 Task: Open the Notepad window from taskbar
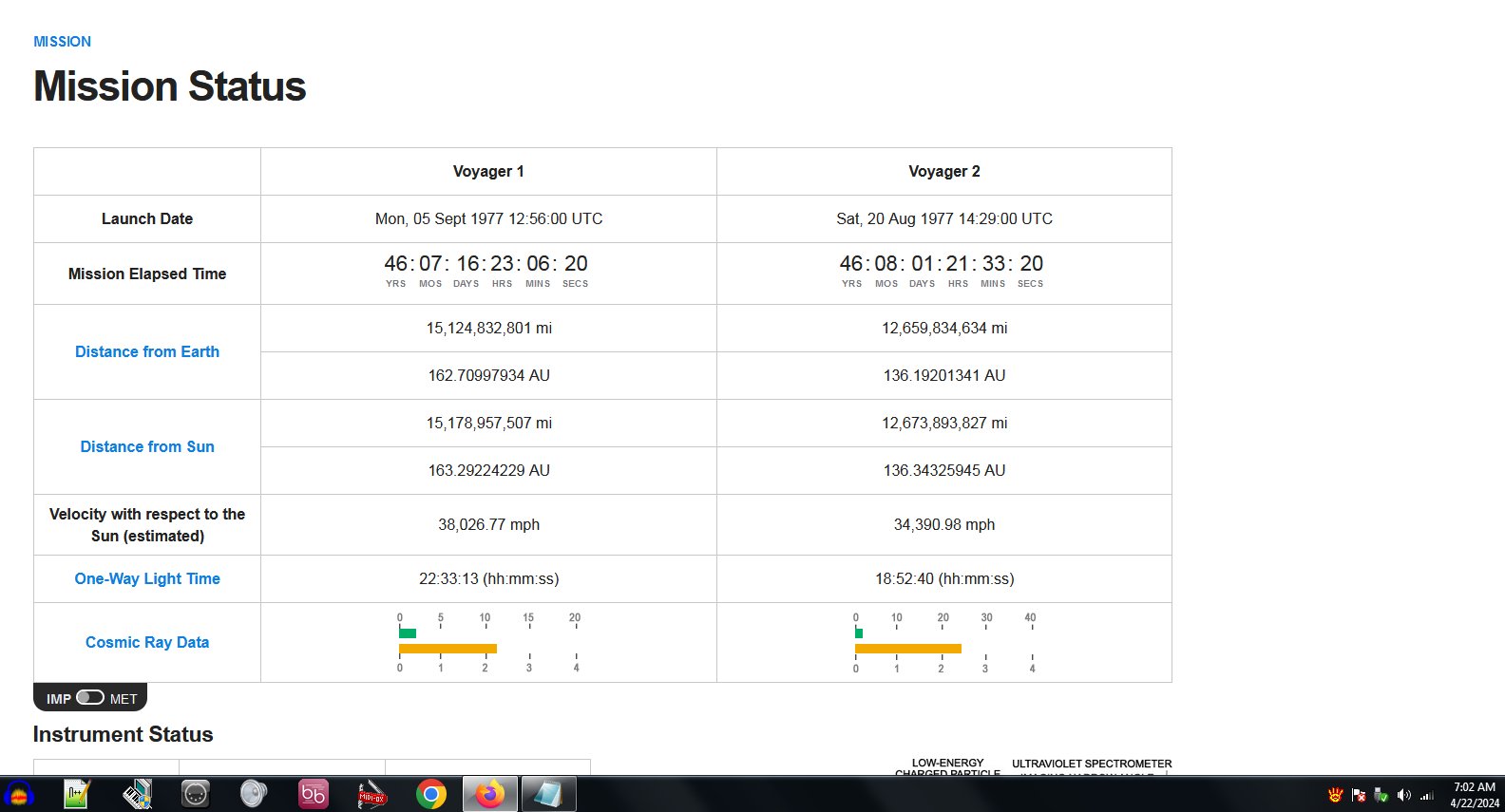coord(548,793)
